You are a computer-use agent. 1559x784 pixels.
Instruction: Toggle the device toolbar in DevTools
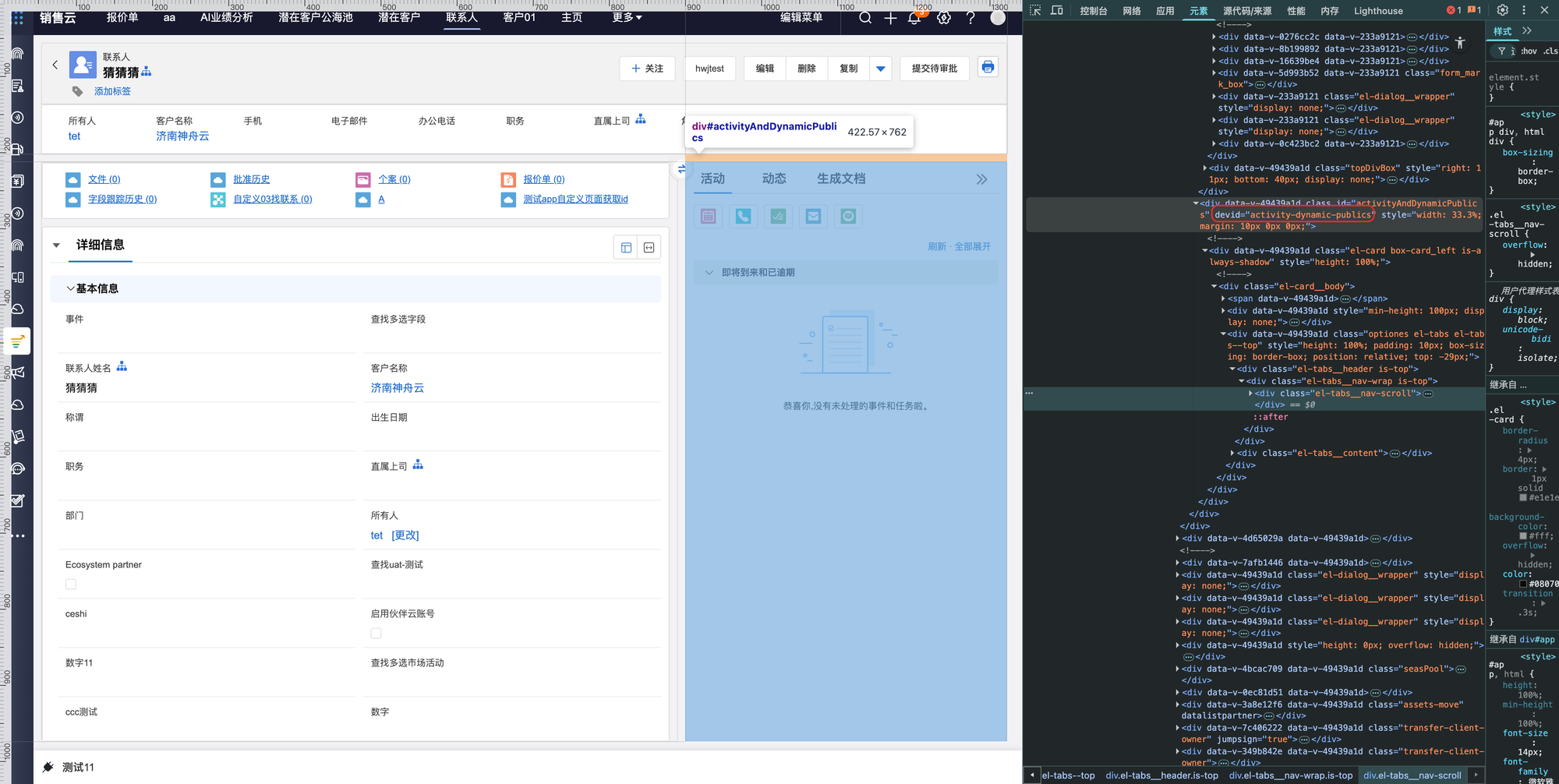pos(1057,11)
